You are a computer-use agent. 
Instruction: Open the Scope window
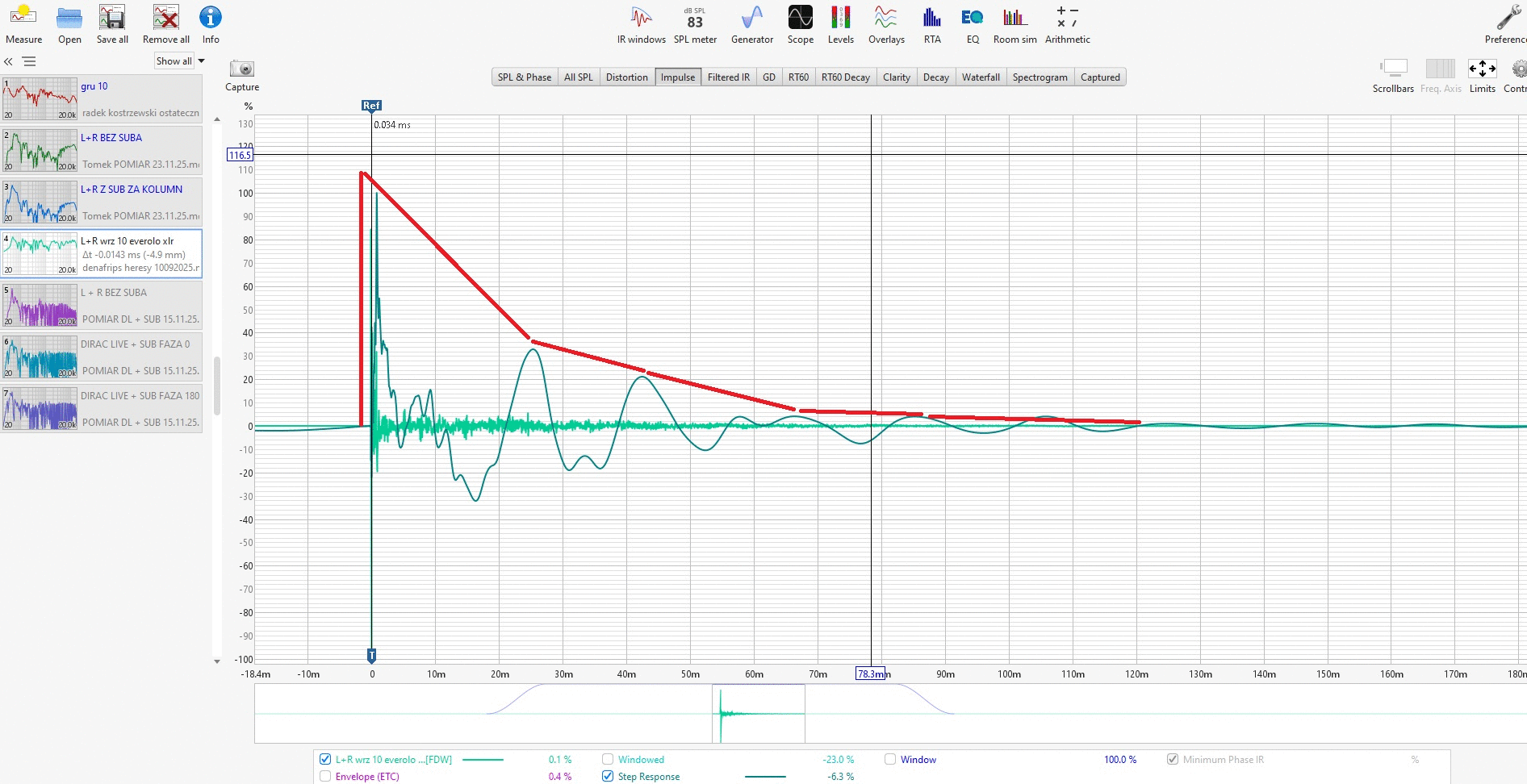point(800,25)
